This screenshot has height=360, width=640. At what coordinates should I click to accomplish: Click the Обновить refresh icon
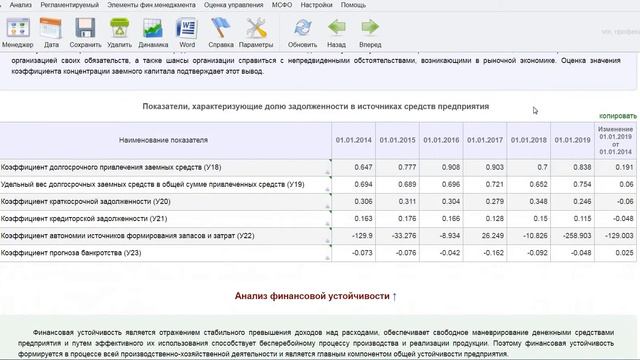coord(302,28)
